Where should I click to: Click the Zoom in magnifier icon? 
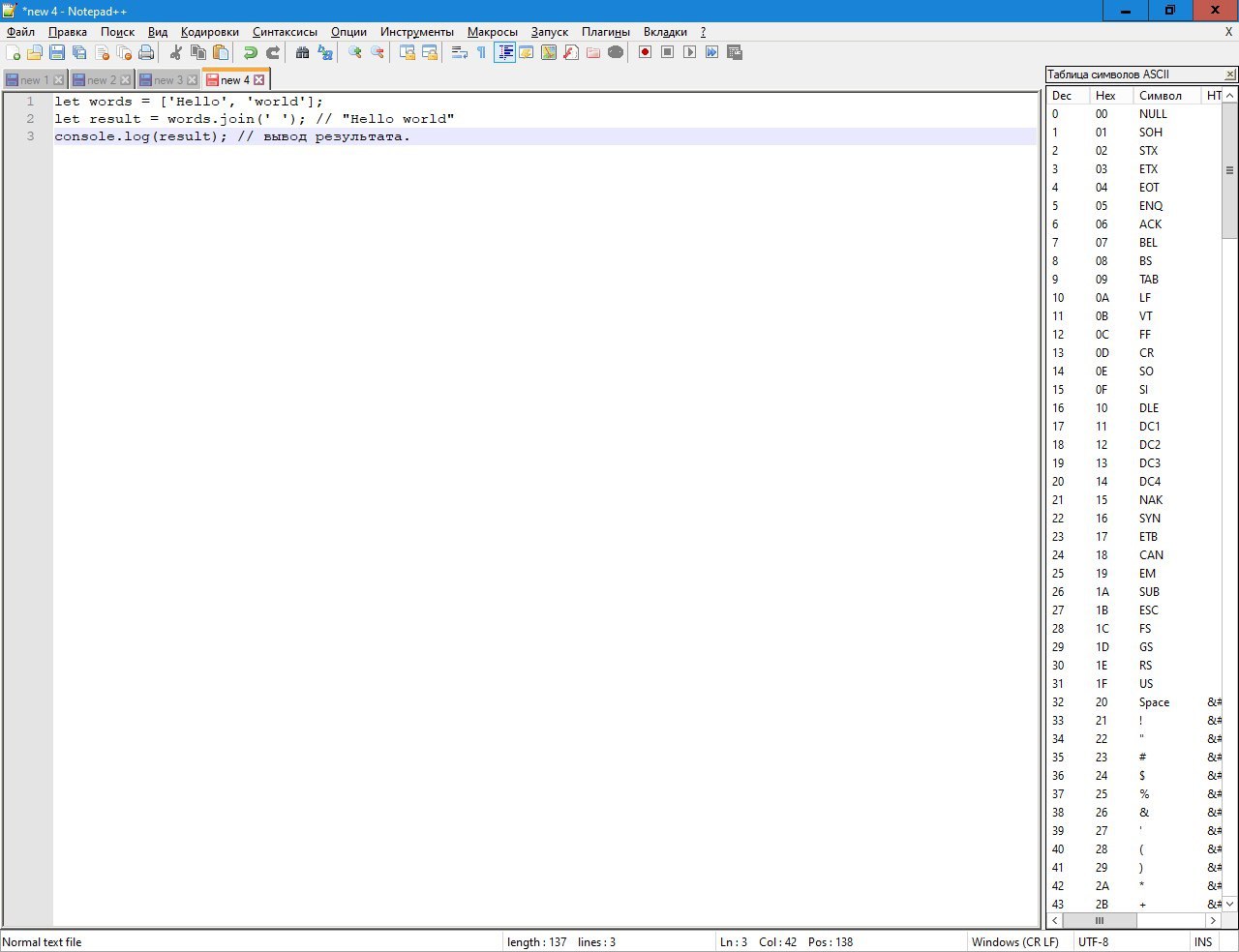click(x=355, y=52)
